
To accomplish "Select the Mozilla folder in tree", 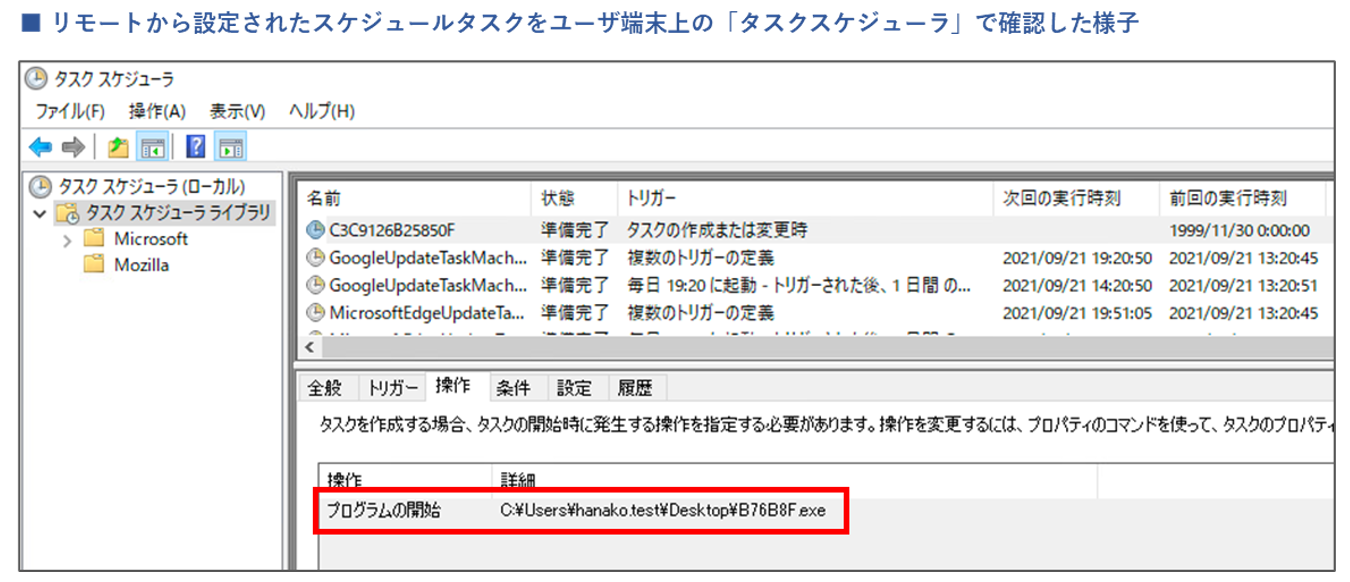I will pyautogui.click(x=141, y=265).
